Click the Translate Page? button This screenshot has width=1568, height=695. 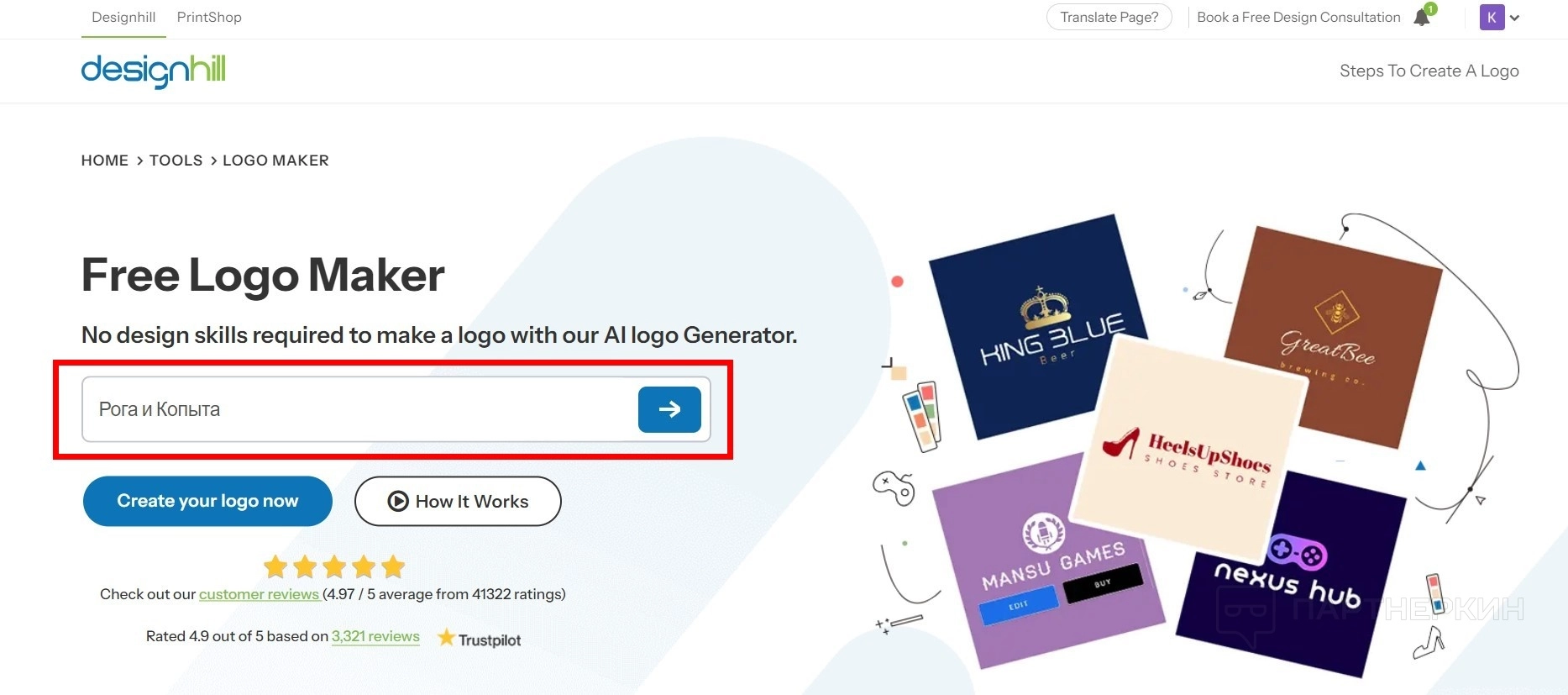point(1109,17)
